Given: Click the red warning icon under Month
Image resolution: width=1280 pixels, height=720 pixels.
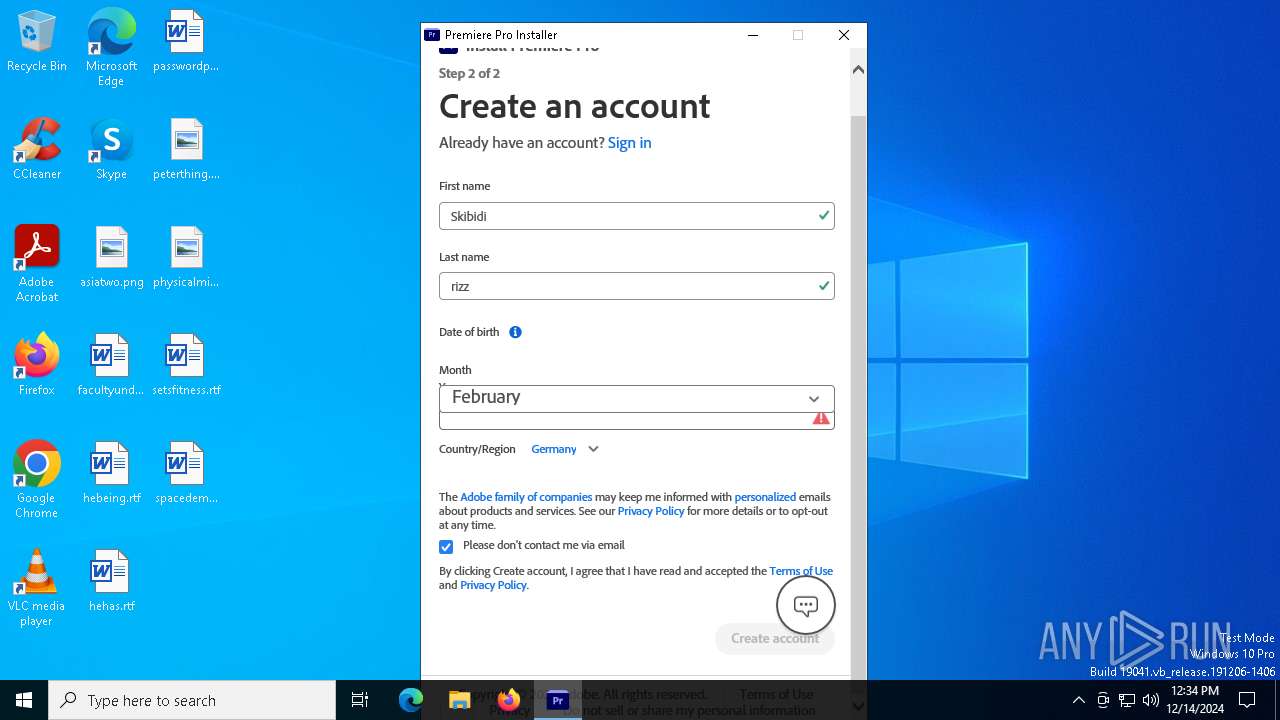Looking at the screenshot, I should click(821, 419).
